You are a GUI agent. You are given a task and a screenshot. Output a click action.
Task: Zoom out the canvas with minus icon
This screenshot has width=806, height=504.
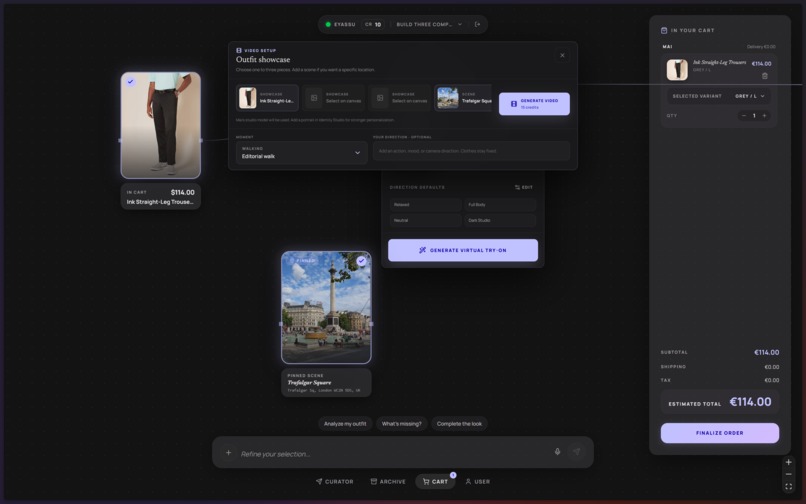789,474
